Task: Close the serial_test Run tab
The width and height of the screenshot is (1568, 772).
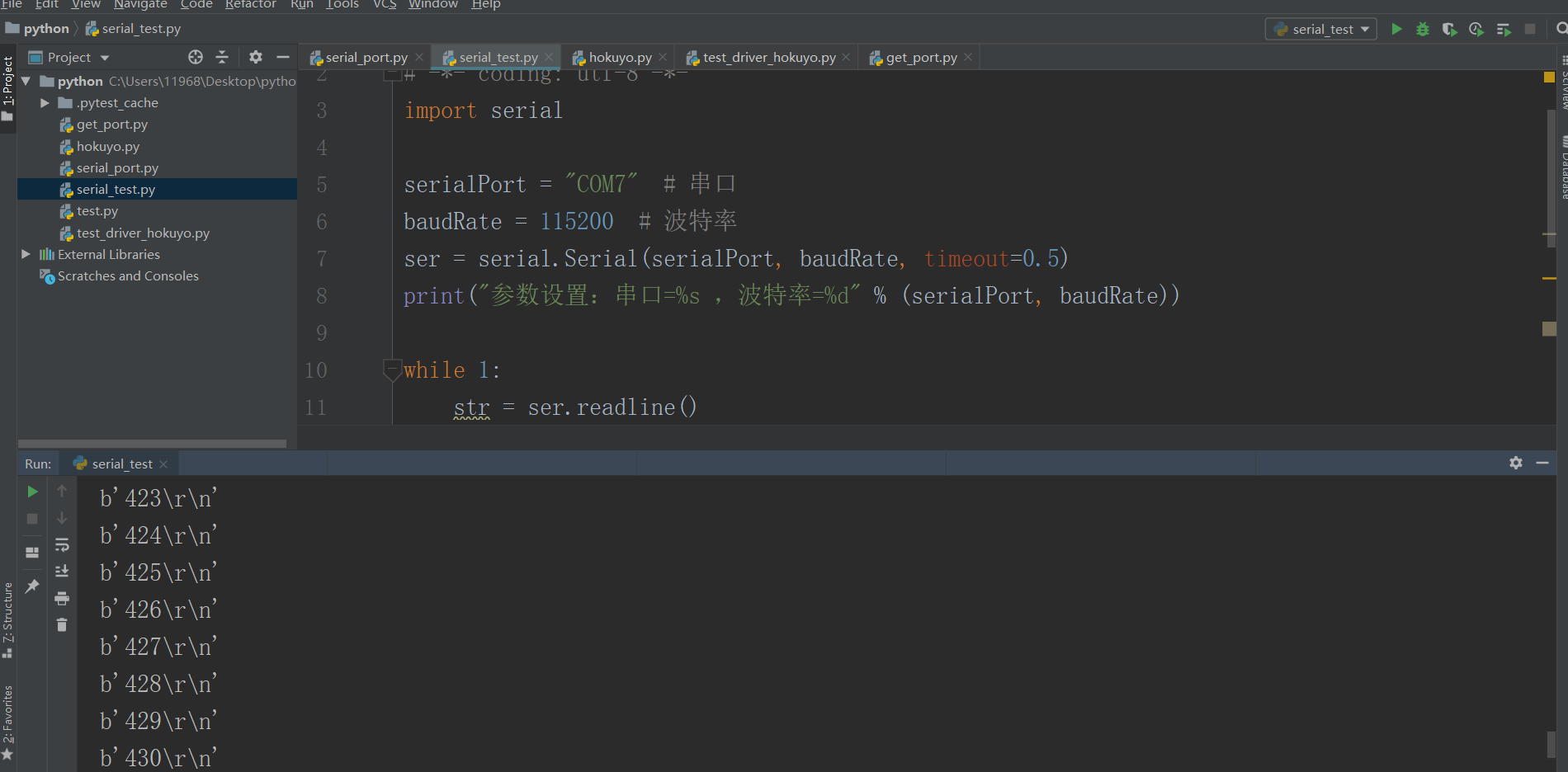Action: pyautogui.click(x=163, y=464)
